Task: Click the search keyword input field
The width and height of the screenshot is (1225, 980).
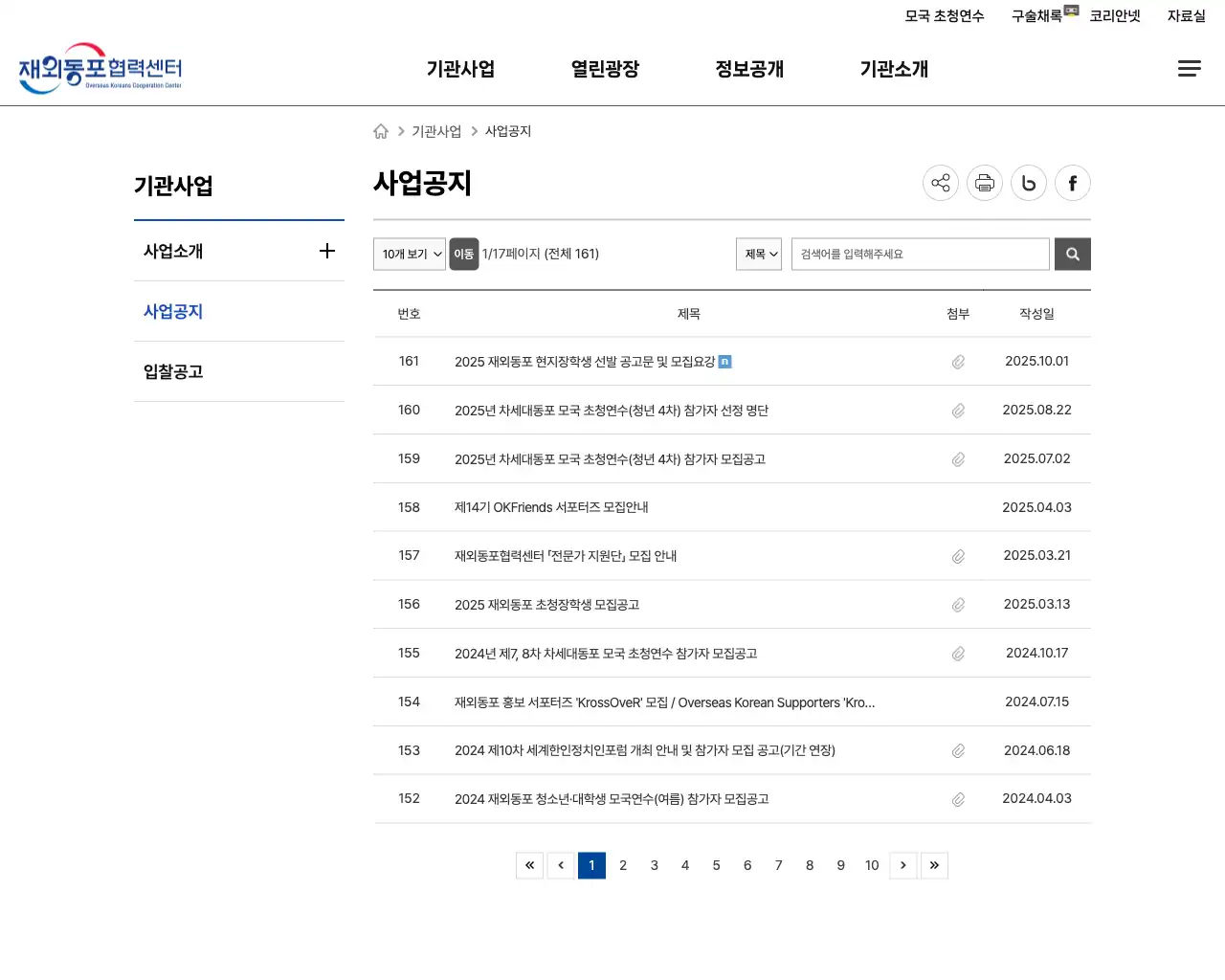Action: (921, 254)
